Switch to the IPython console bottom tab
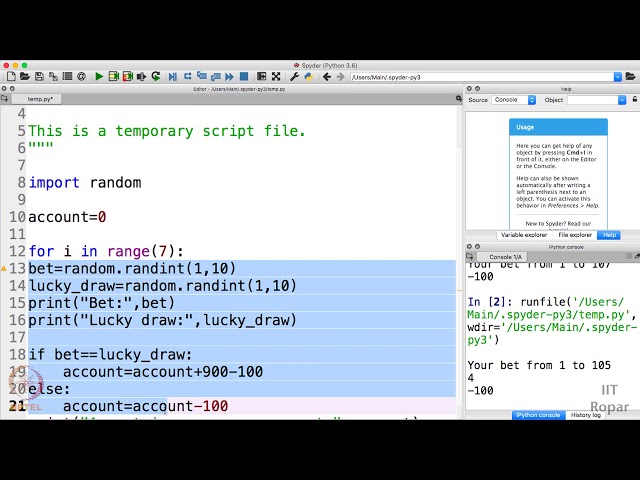The image size is (640, 480). 538,415
